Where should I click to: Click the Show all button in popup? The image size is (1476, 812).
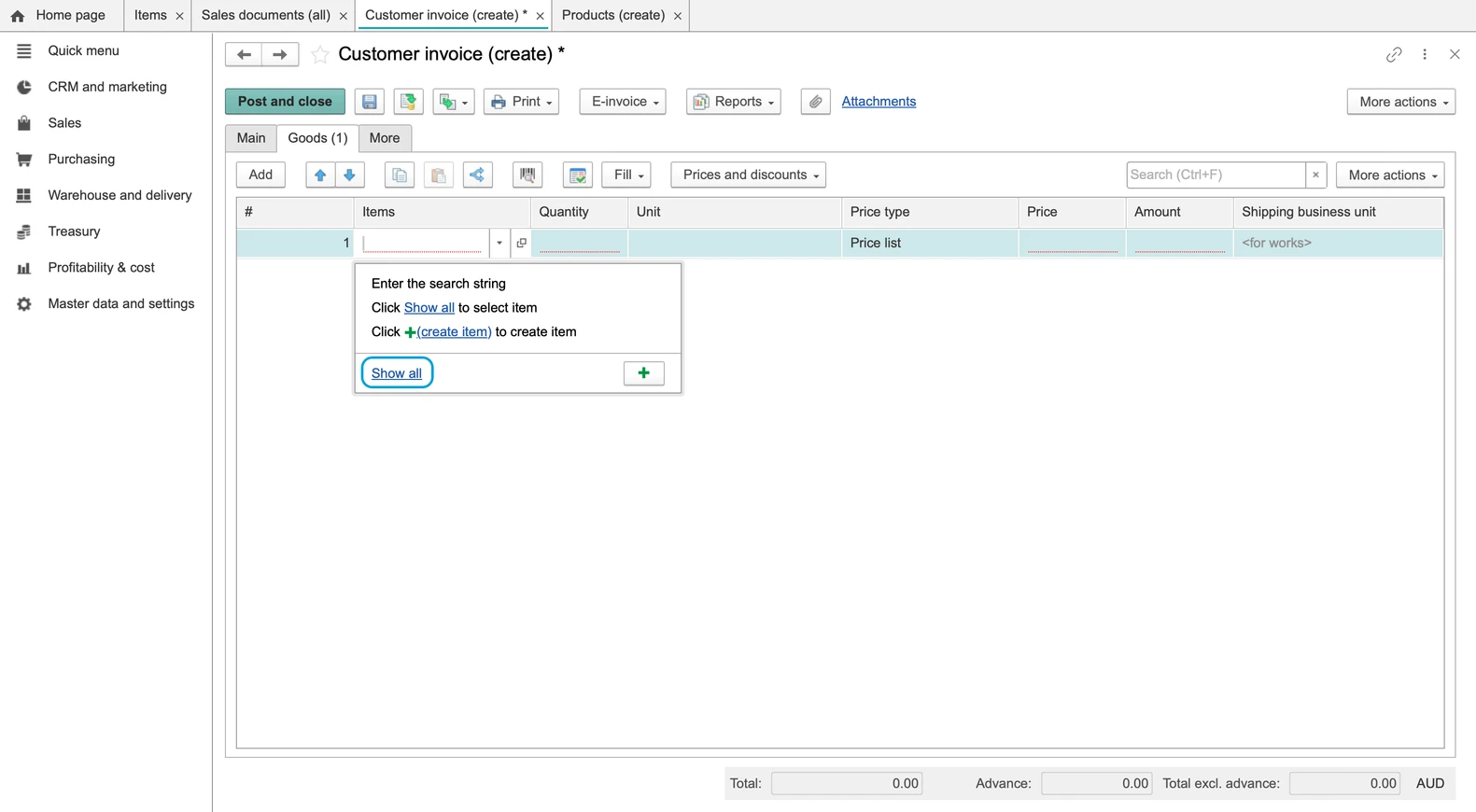point(397,373)
